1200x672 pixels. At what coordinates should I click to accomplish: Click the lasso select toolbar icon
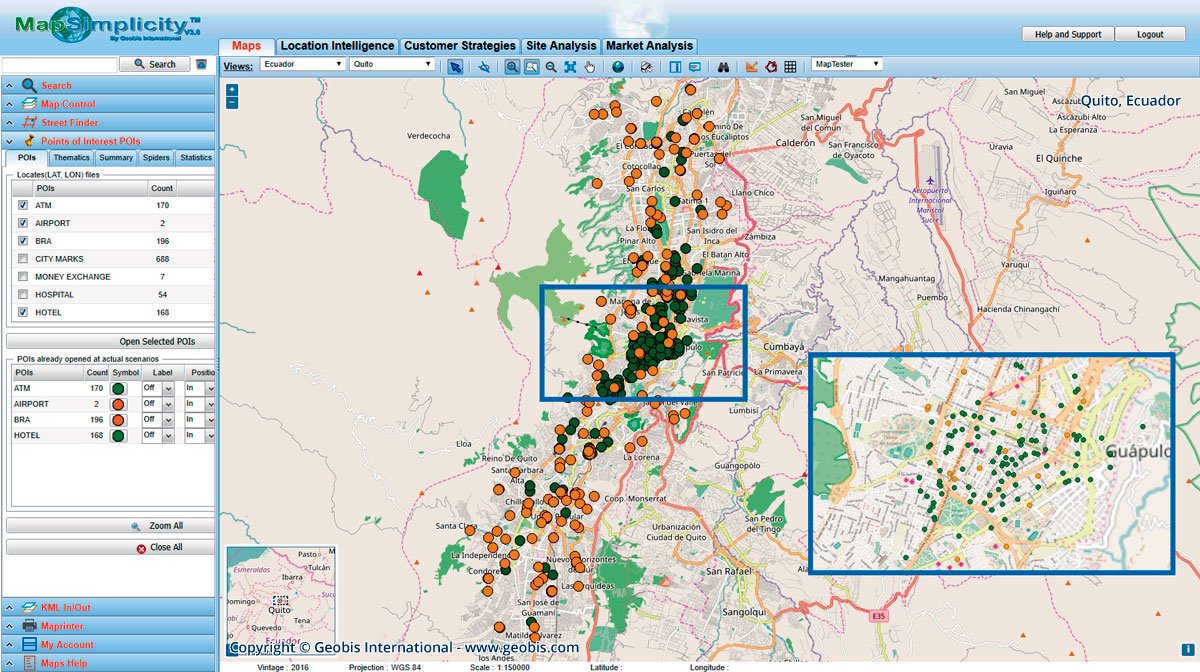(x=484, y=66)
